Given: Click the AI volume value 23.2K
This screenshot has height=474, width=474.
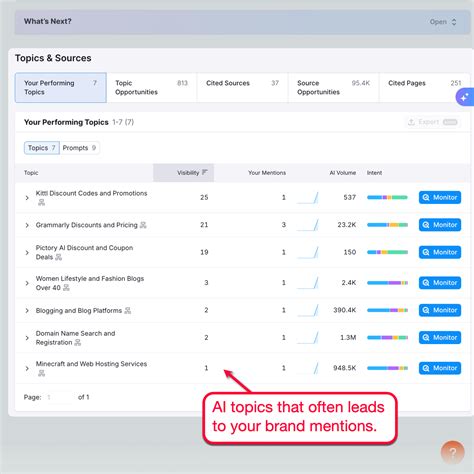Looking at the screenshot, I should click(347, 225).
